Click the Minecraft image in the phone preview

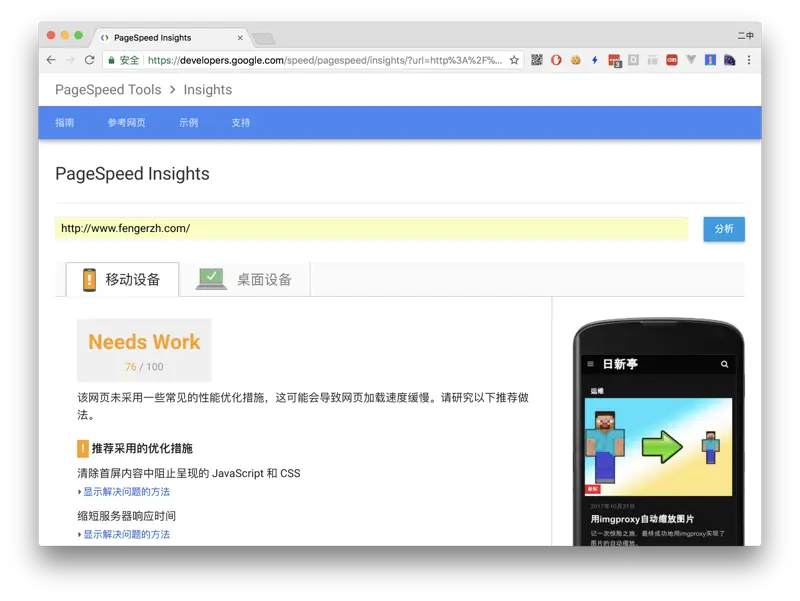pos(658,447)
